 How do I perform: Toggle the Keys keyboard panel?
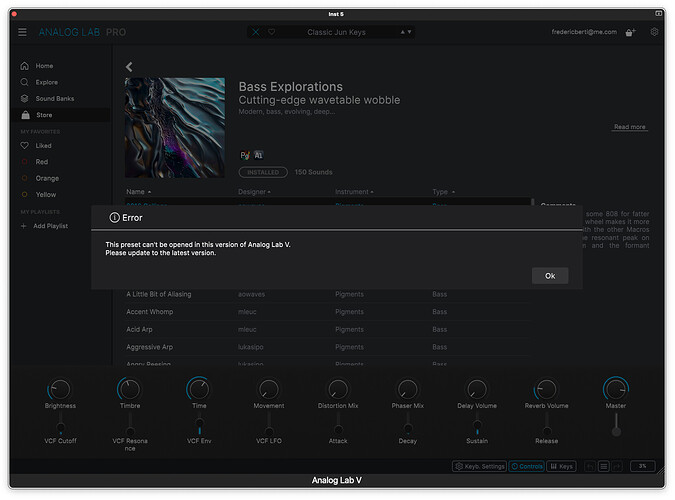(x=561, y=466)
